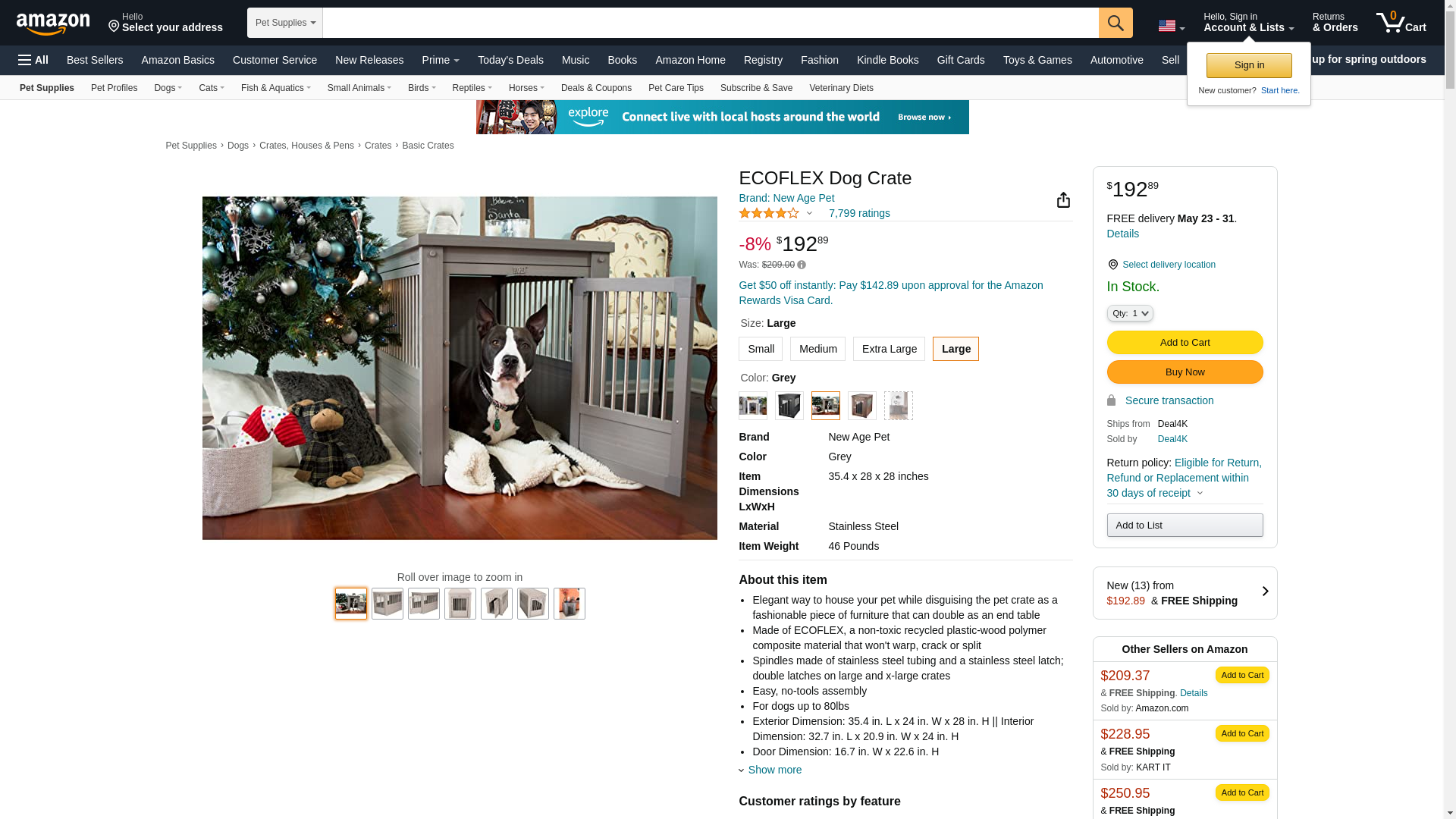1456x819 pixels.
Task: Click the US flag language selector
Action: (x=1171, y=27)
